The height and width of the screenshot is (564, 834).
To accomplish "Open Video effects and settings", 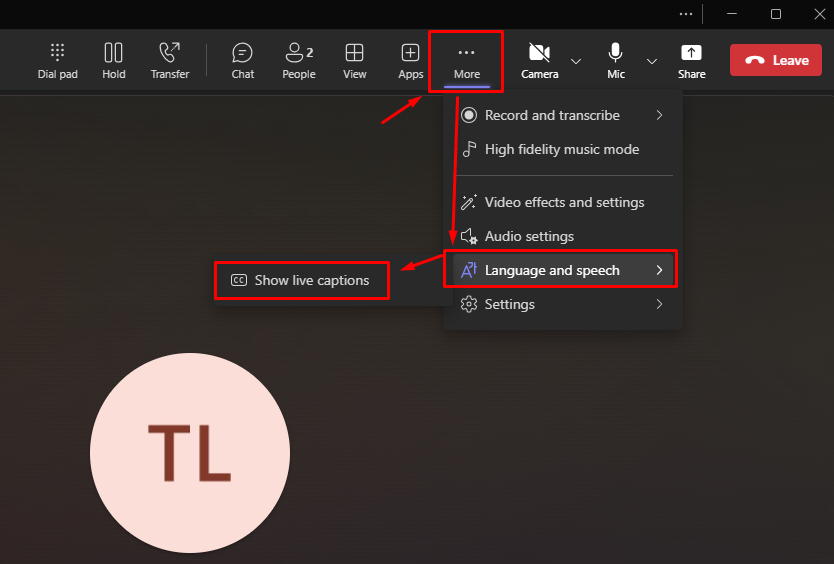I will [563, 202].
